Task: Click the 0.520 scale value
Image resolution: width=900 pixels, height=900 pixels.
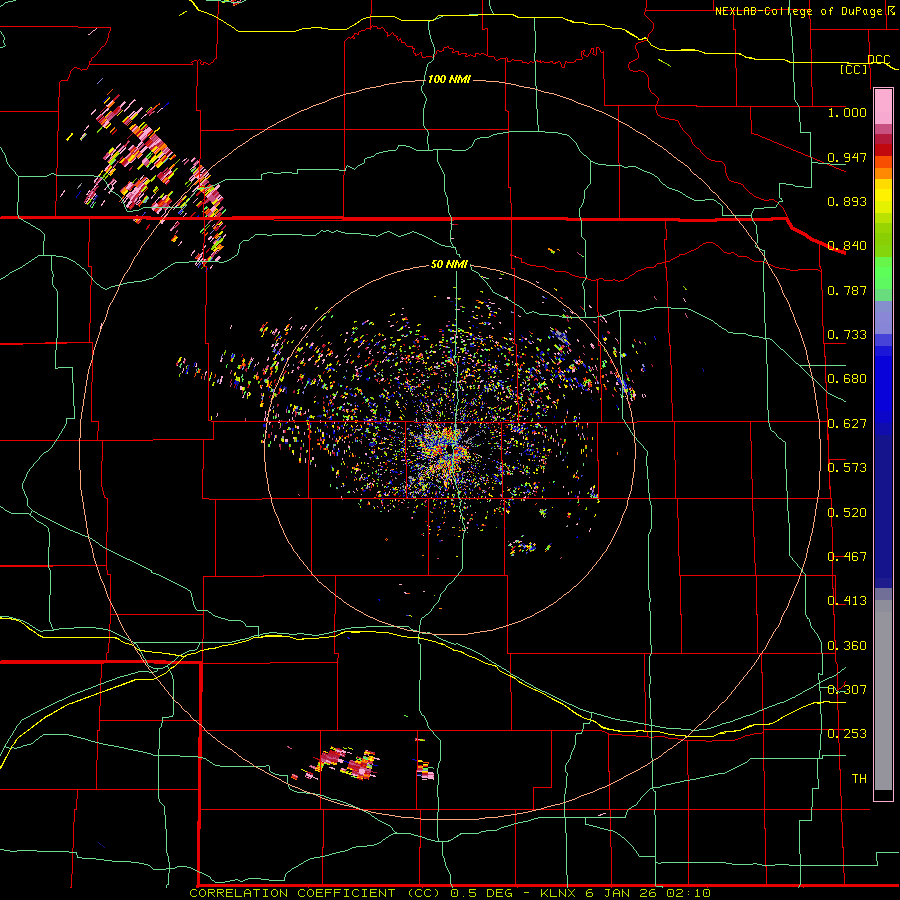Action: point(847,513)
